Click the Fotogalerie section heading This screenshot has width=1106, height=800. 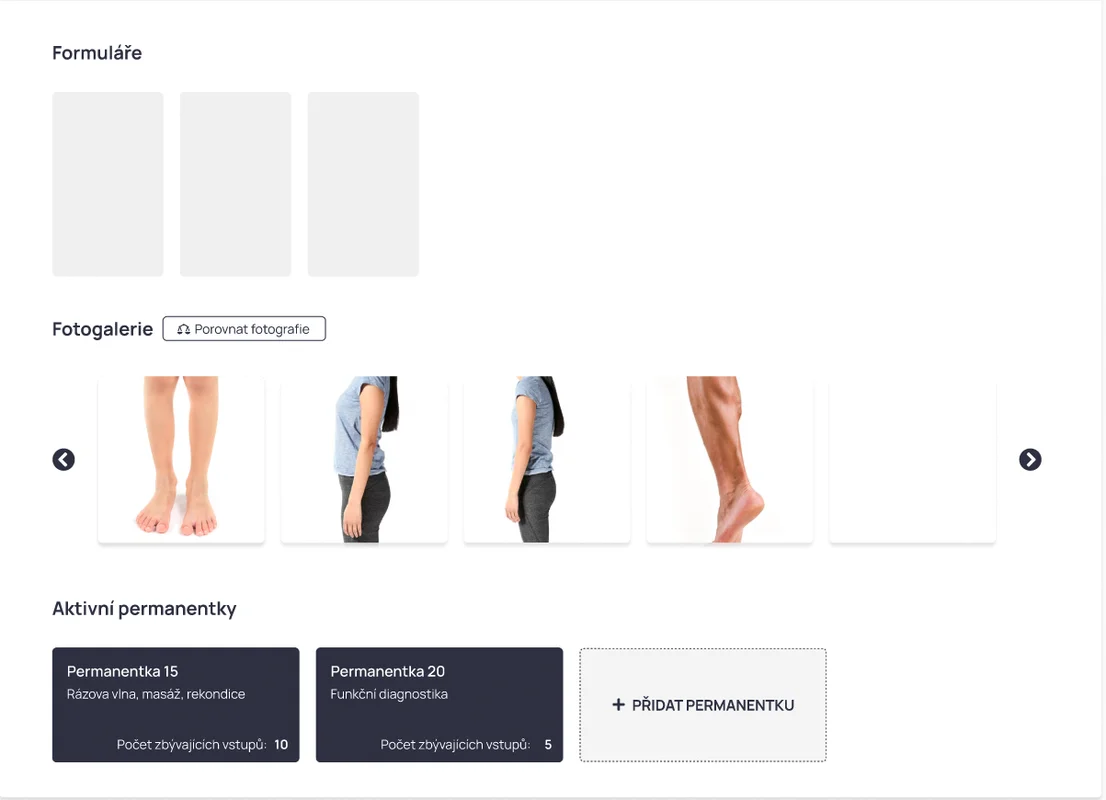pyautogui.click(x=102, y=329)
